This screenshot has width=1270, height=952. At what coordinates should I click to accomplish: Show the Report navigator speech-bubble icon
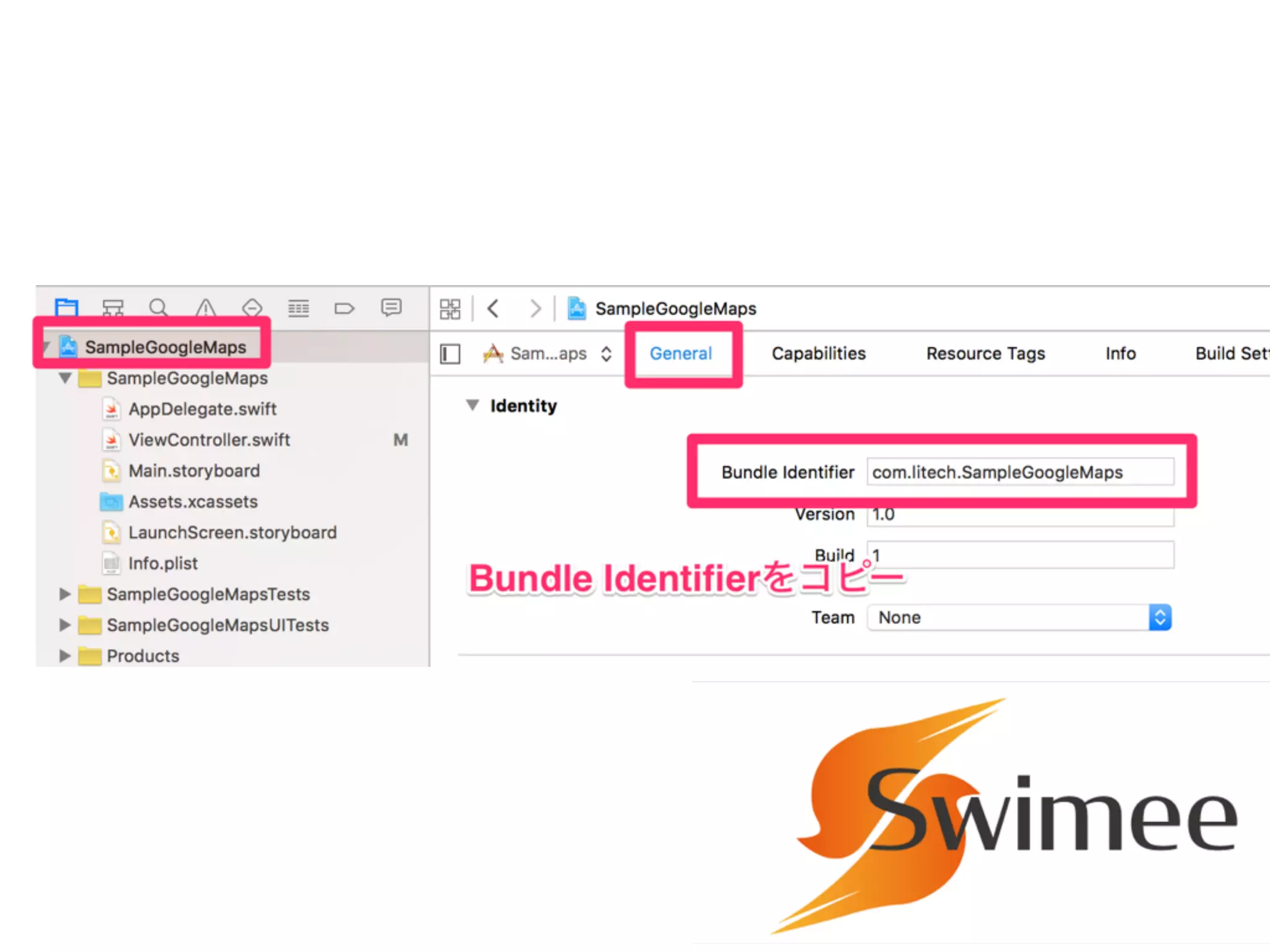pyautogui.click(x=391, y=307)
